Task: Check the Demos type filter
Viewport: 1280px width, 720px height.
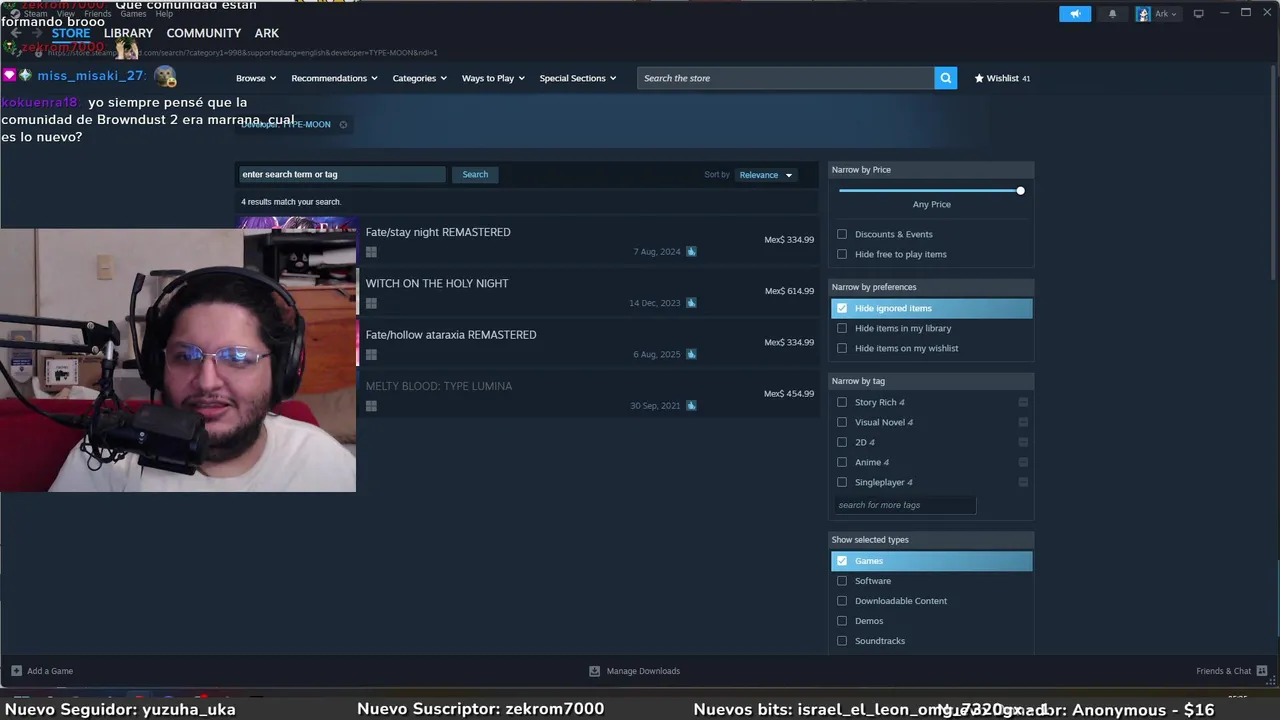Action: point(842,621)
